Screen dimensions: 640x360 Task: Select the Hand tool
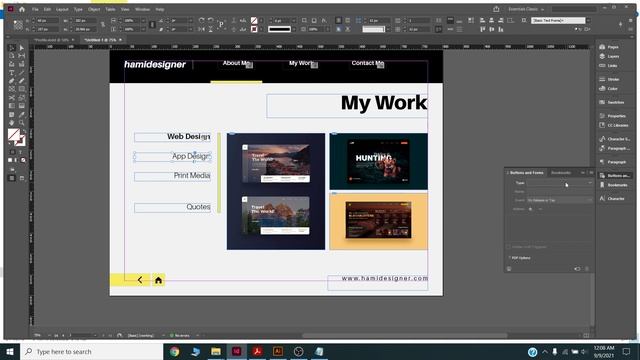click(x=12, y=122)
